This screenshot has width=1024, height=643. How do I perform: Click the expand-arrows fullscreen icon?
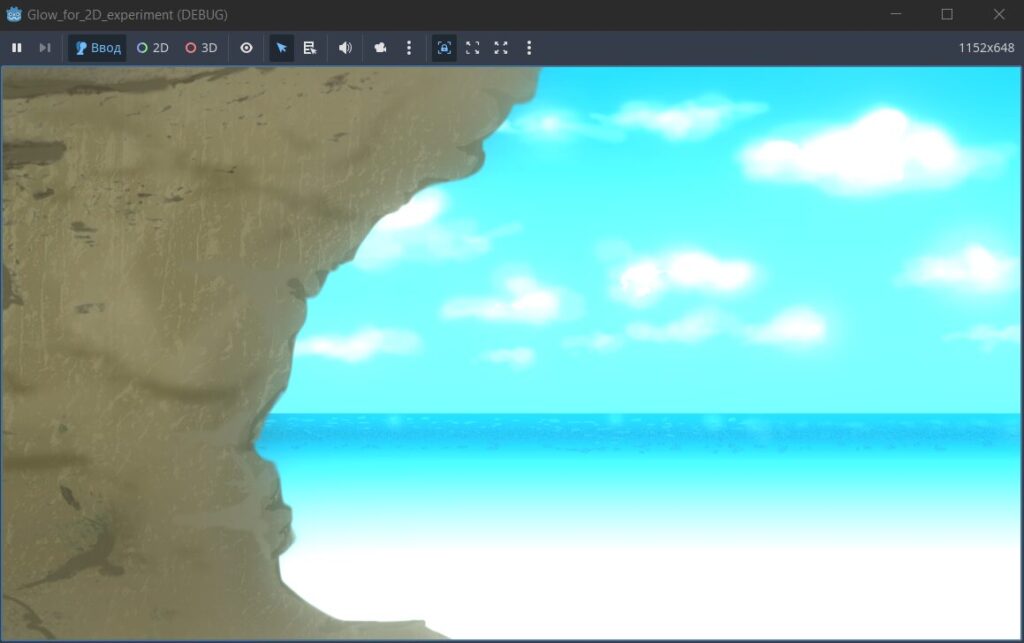(501, 48)
